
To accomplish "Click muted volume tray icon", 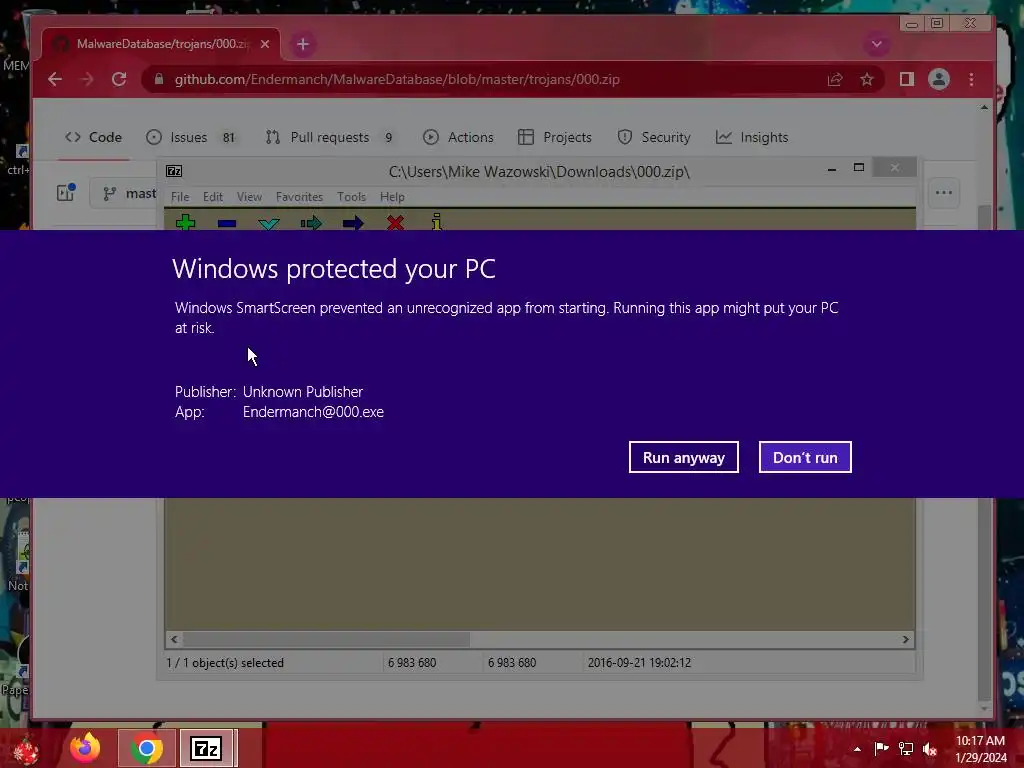I will coord(930,749).
